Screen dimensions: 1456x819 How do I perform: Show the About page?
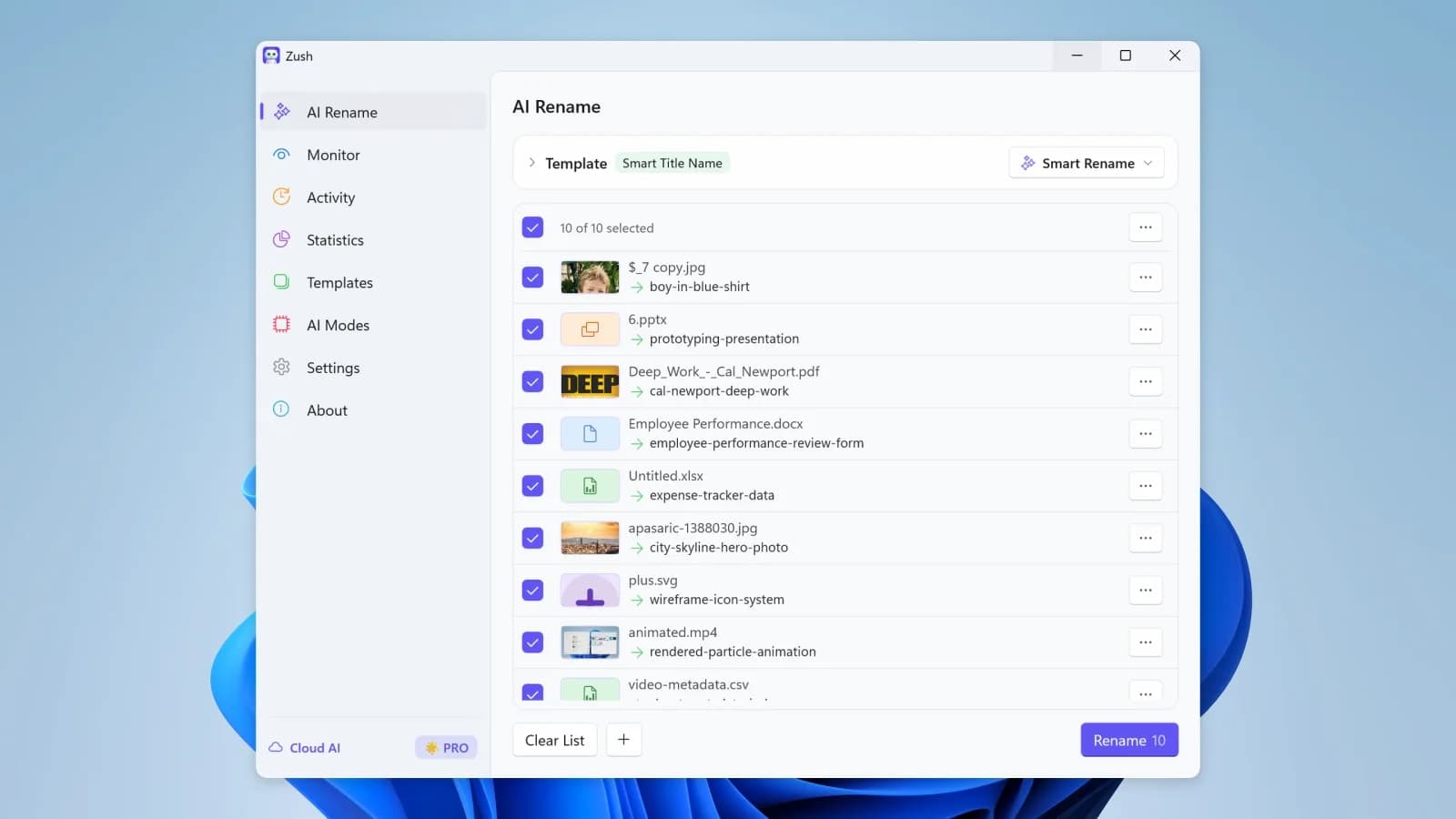(373, 410)
